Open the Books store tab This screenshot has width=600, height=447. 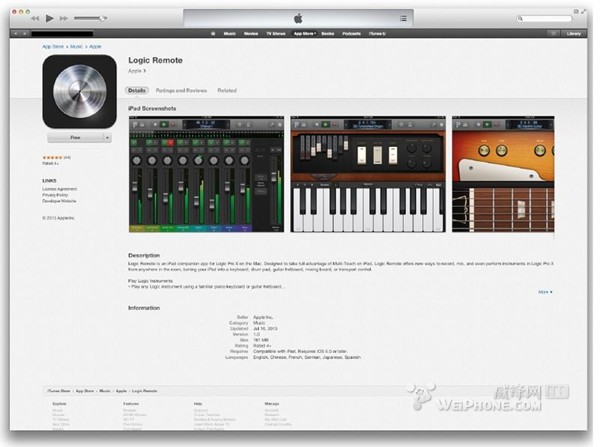pos(328,34)
